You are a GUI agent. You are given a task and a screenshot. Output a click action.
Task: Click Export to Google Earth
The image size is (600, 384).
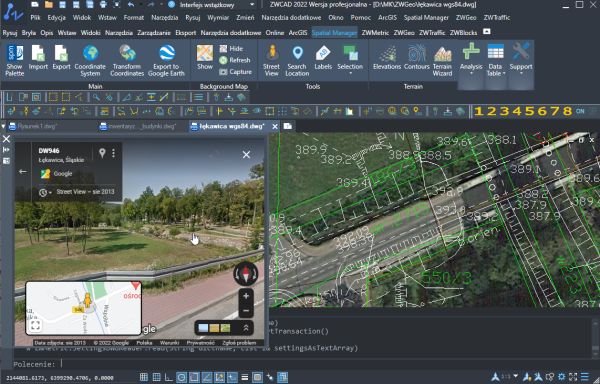pos(166,60)
